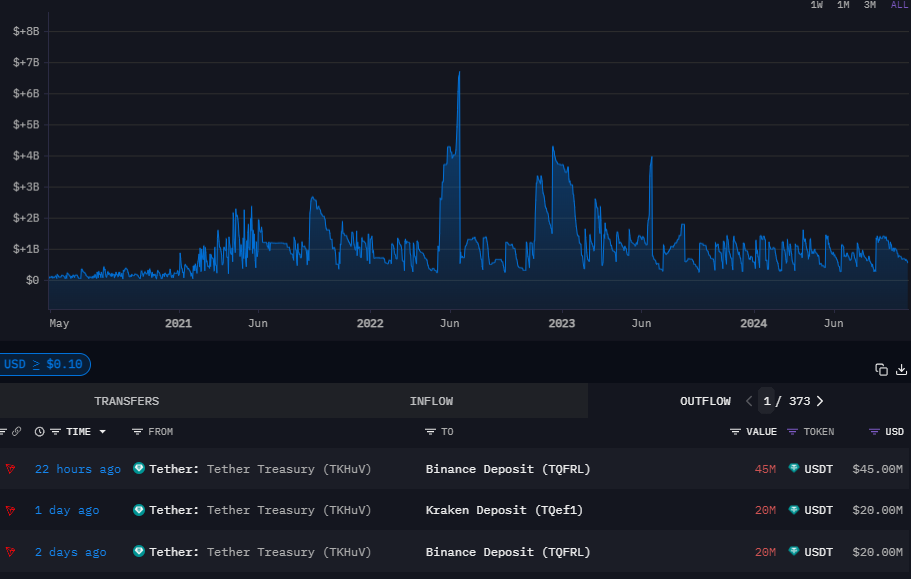The width and height of the screenshot is (911, 579).
Task: Select the 3M chart range
Action: [x=870, y=5]
